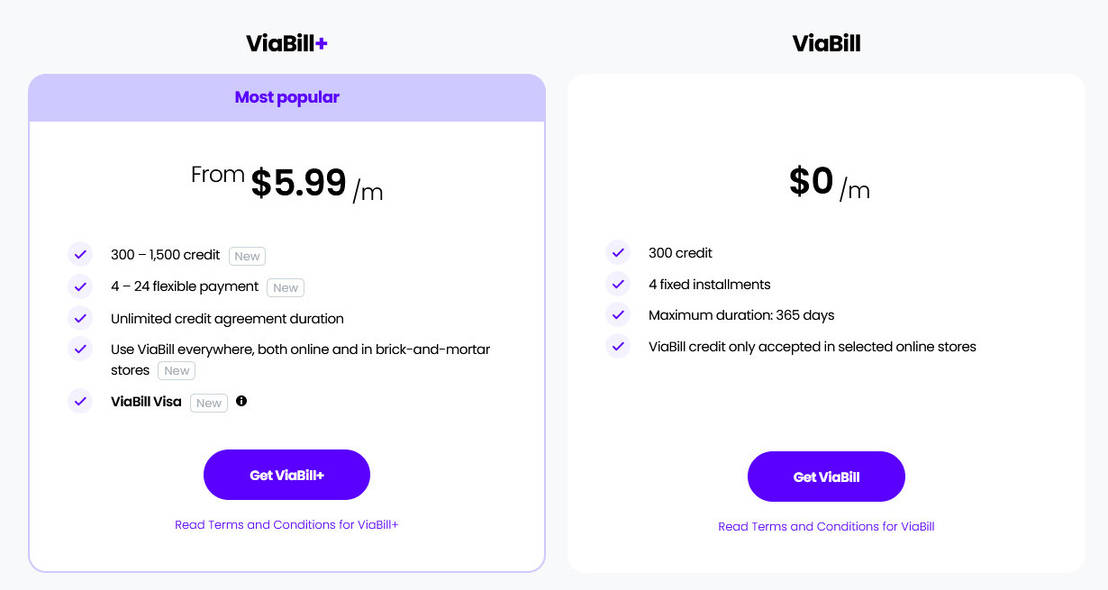Click the New badge under brick-and-mortar stores line
Viewport: 1108px width, 590px height.
coord(176,370)
